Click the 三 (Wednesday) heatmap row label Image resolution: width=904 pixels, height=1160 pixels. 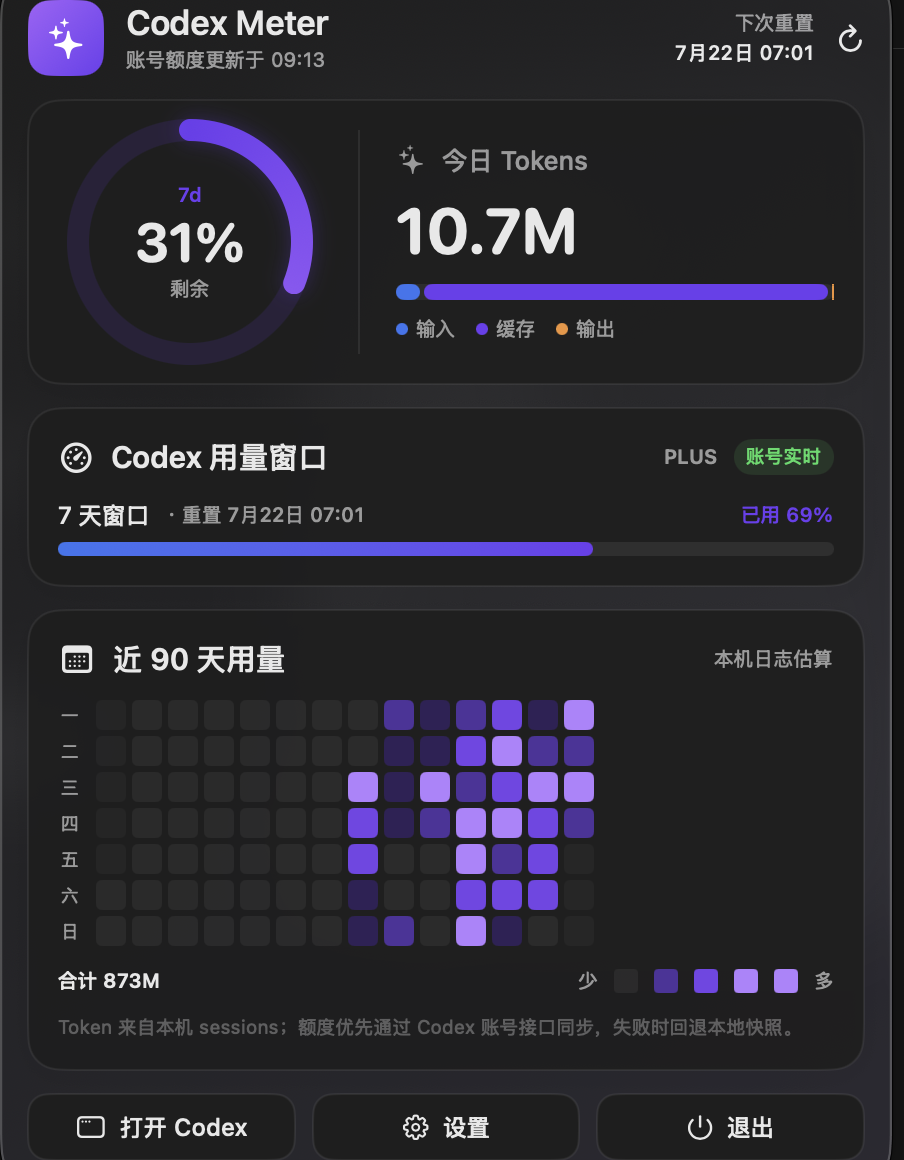pos(70,787)
